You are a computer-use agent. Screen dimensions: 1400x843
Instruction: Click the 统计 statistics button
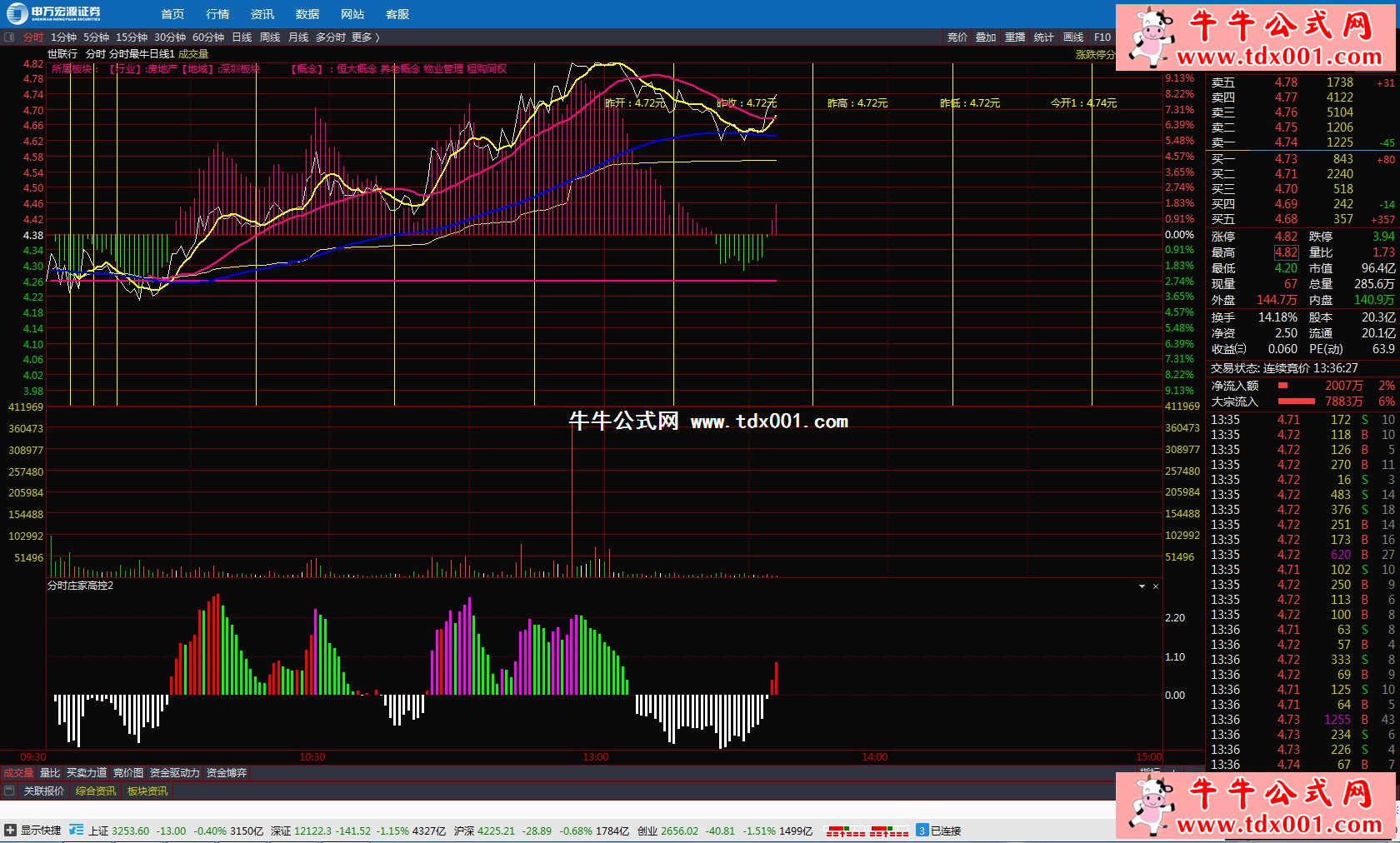pos(1043,37)
